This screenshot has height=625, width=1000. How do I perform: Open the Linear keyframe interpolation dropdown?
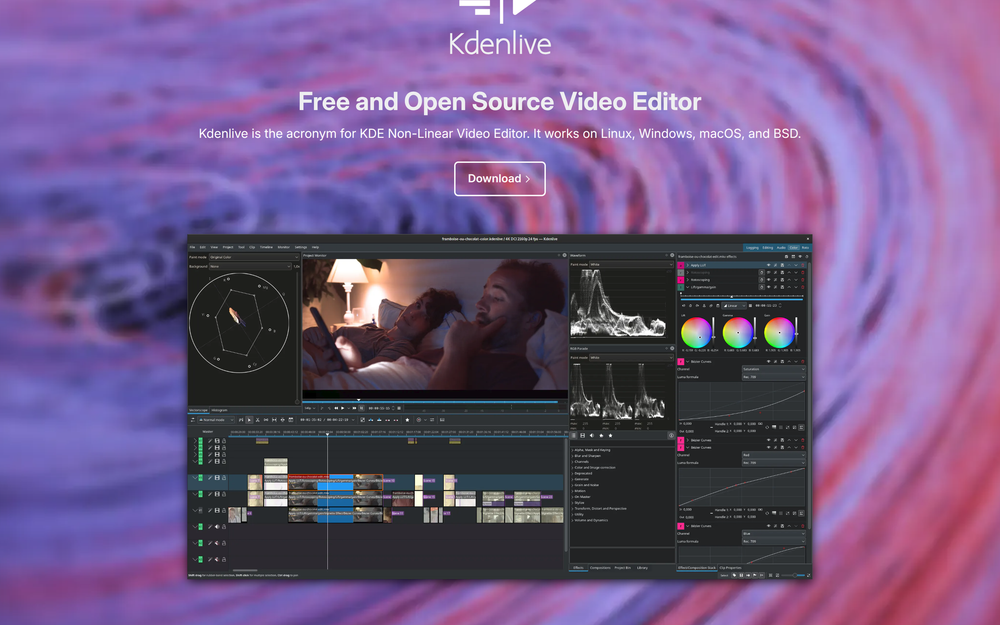click(733, 305)
